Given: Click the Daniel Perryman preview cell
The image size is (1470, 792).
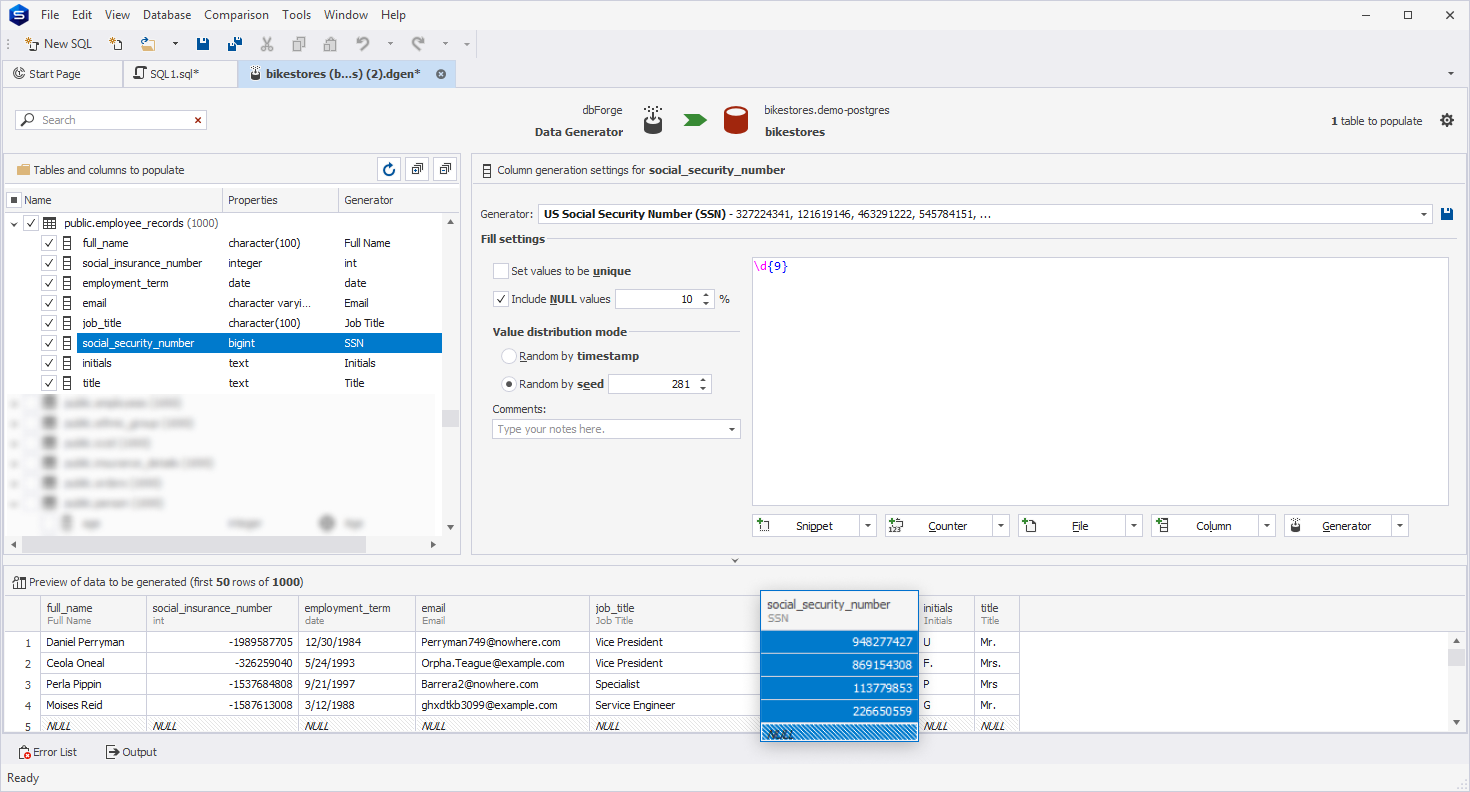Looking at the screenshot, I should [x=94, y=642].
